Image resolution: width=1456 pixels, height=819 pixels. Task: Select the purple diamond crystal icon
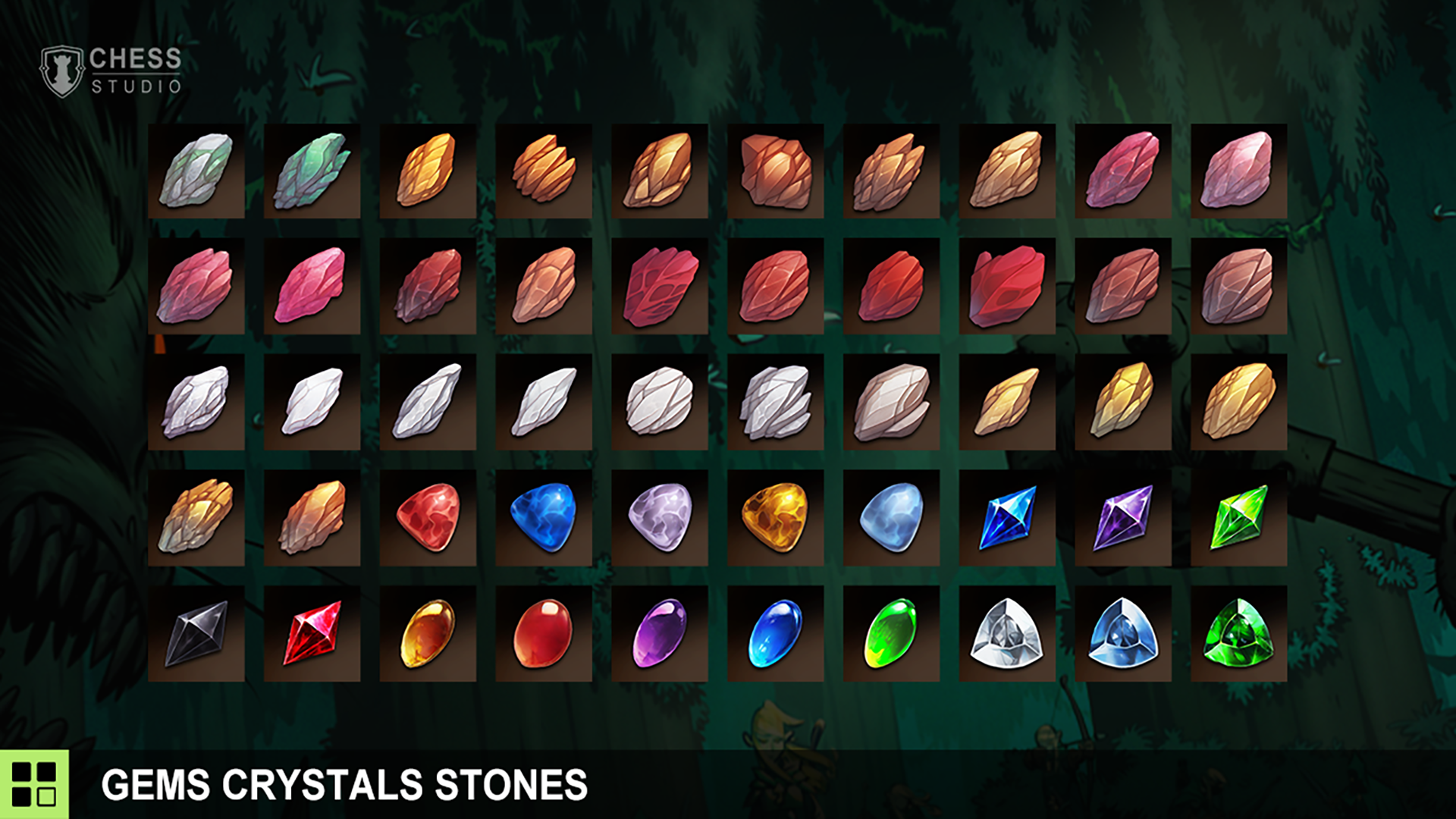point(1123,518)
